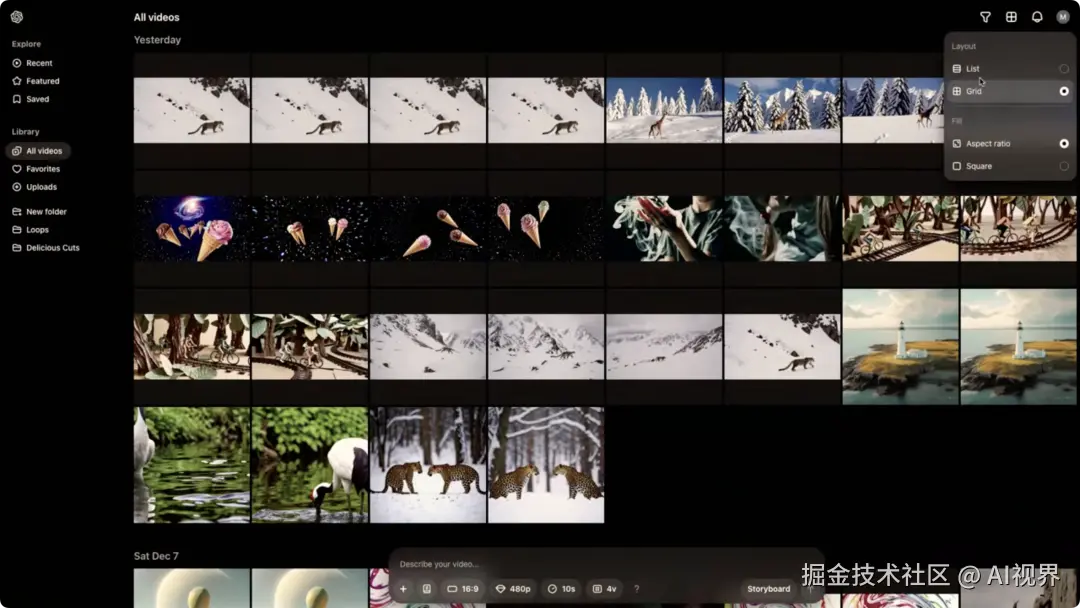Open the presets icon next to plus

426,589
